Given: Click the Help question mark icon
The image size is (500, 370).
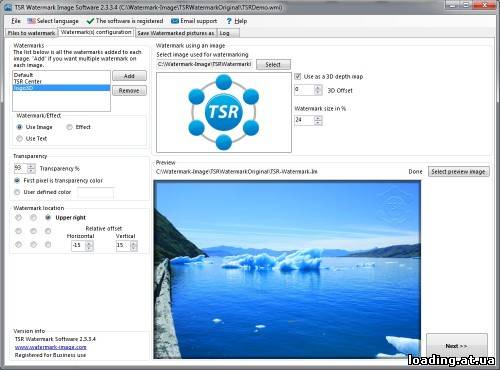Looking at the screenshot, I should 229,21.
